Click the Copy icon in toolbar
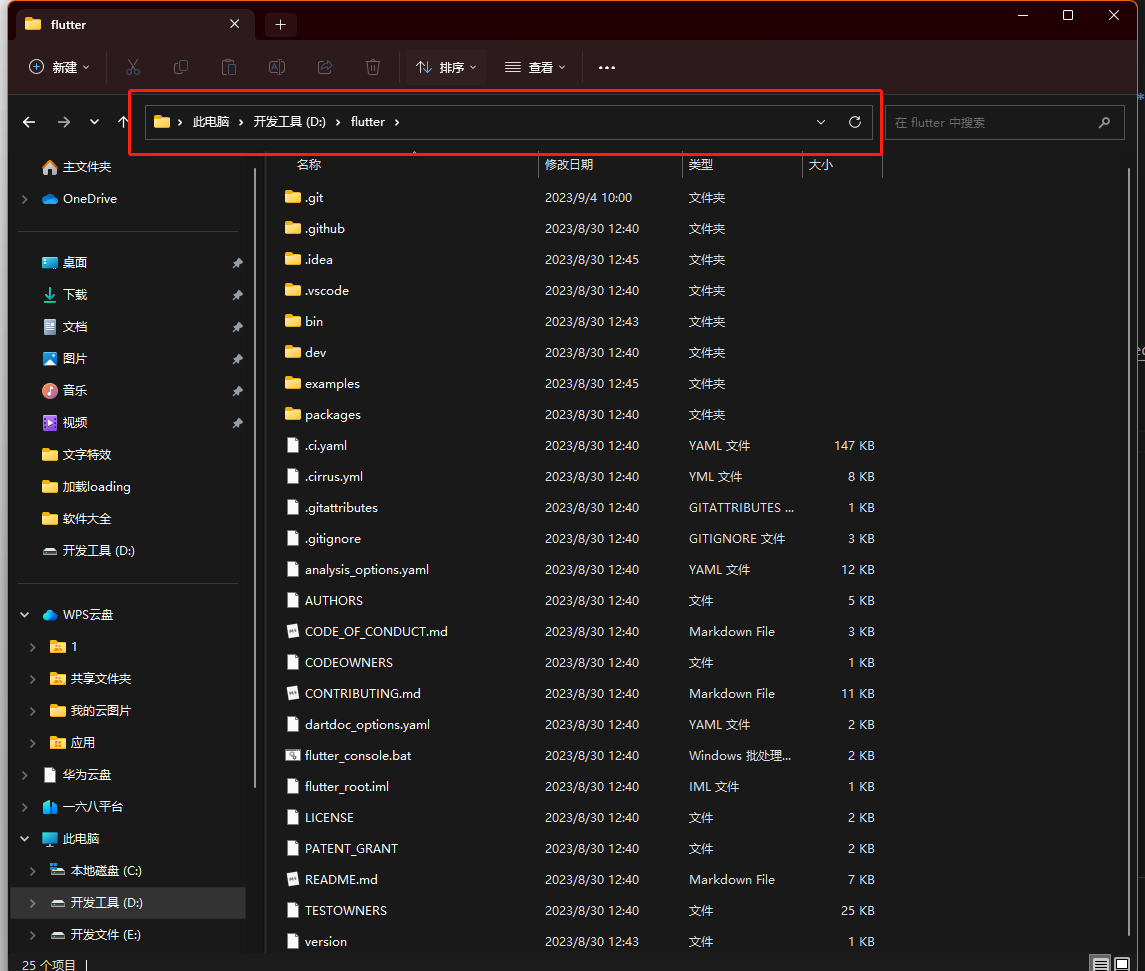 point(181,67)
